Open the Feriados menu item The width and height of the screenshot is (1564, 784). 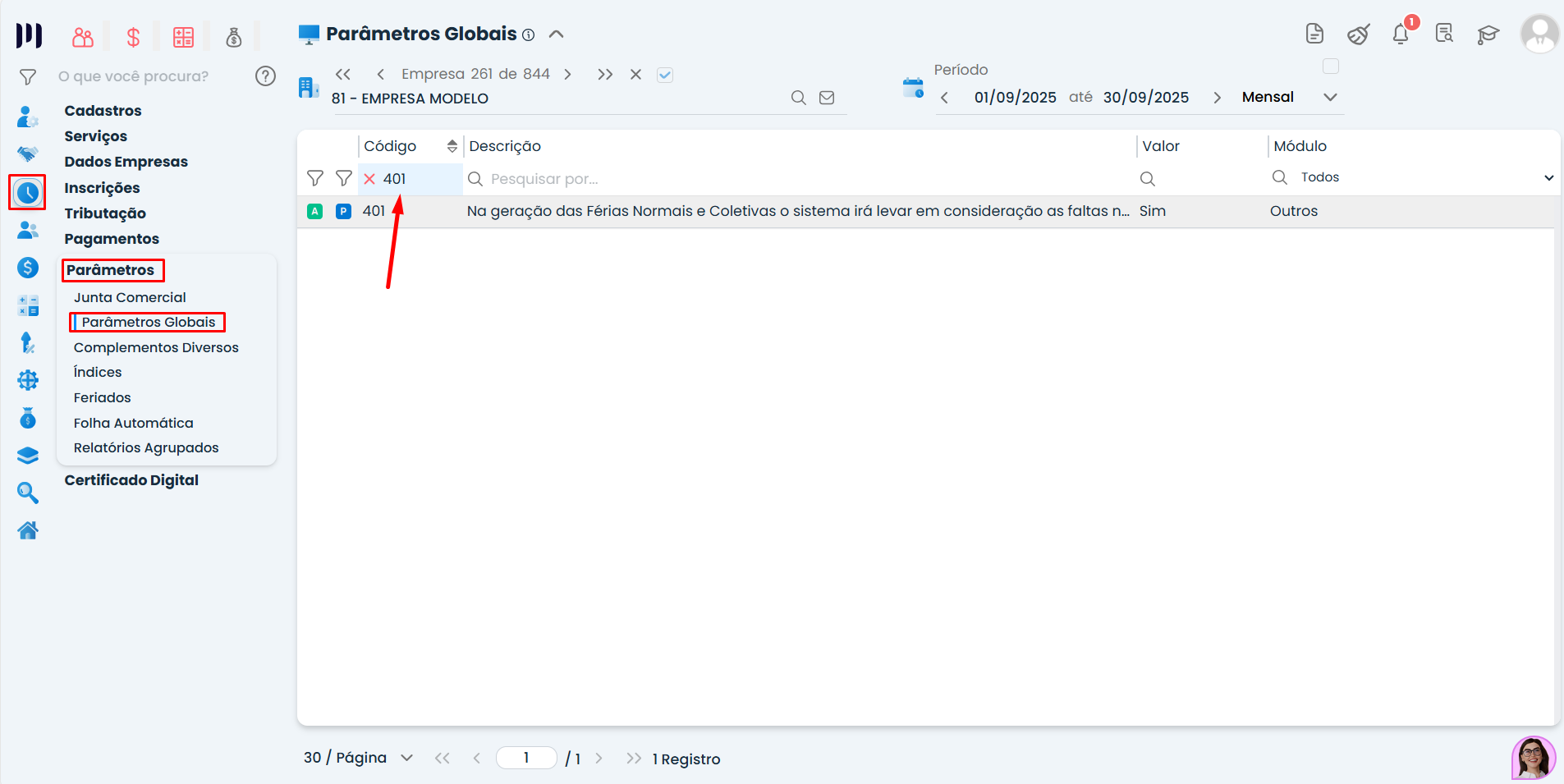(x=103, y=397)
